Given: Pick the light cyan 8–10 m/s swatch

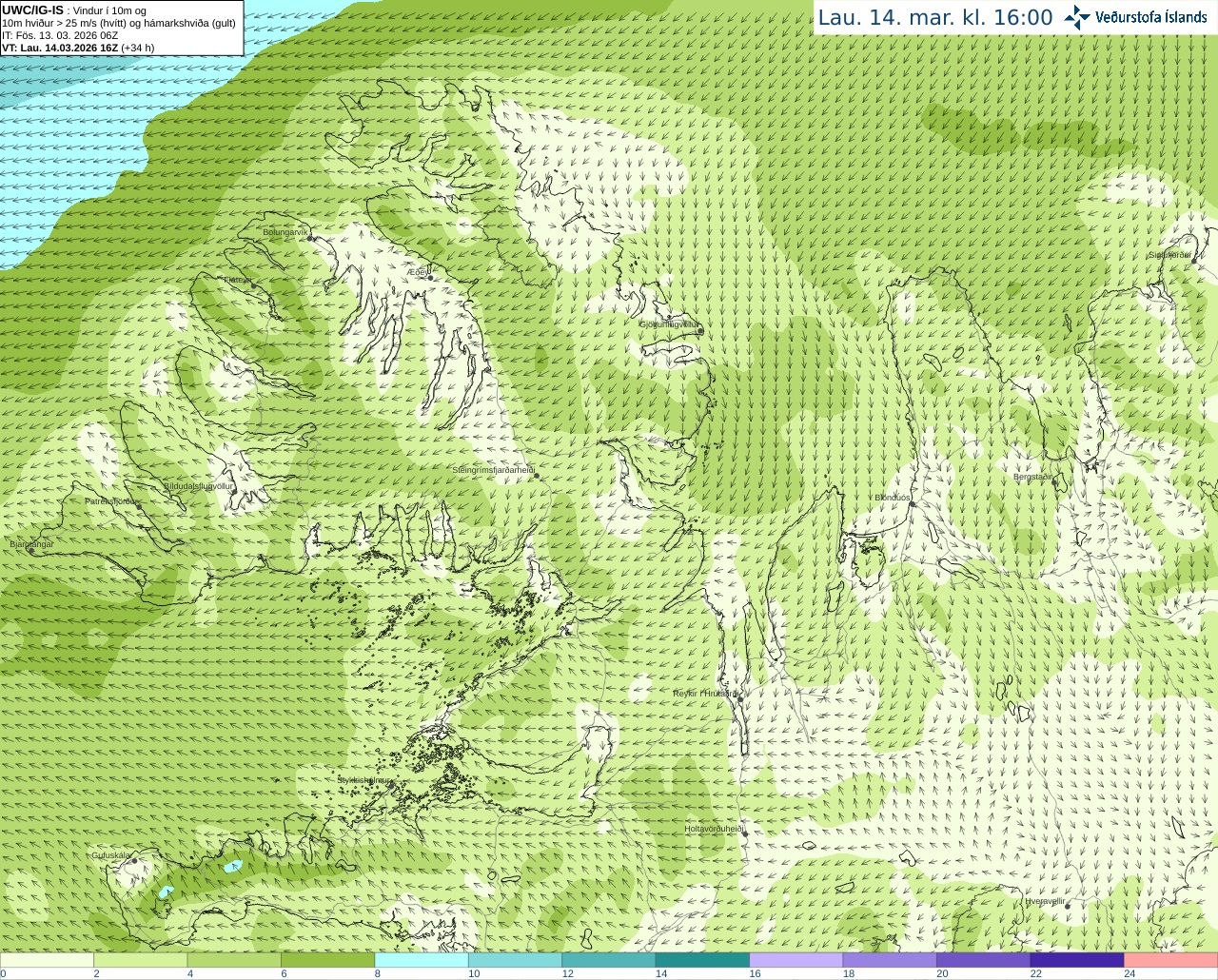Looking at the screenshot, I should coord(422,960).
